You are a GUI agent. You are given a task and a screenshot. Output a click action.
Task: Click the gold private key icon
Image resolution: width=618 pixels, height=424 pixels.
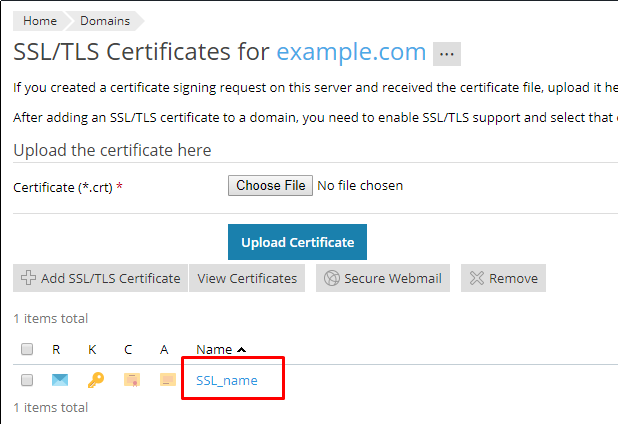94,380
